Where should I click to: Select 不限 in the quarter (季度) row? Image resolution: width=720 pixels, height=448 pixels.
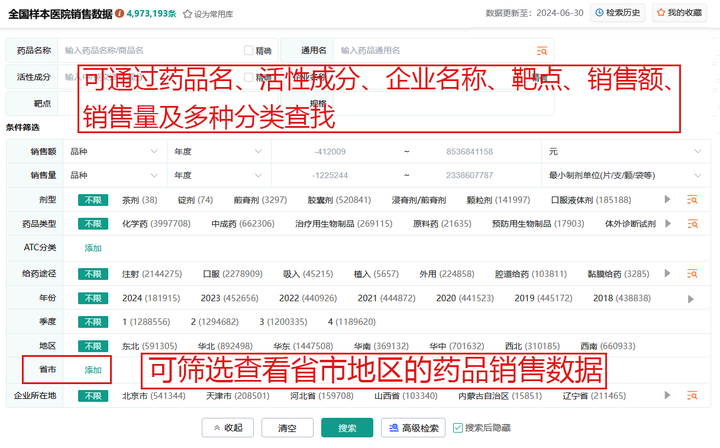coord(93,322)
